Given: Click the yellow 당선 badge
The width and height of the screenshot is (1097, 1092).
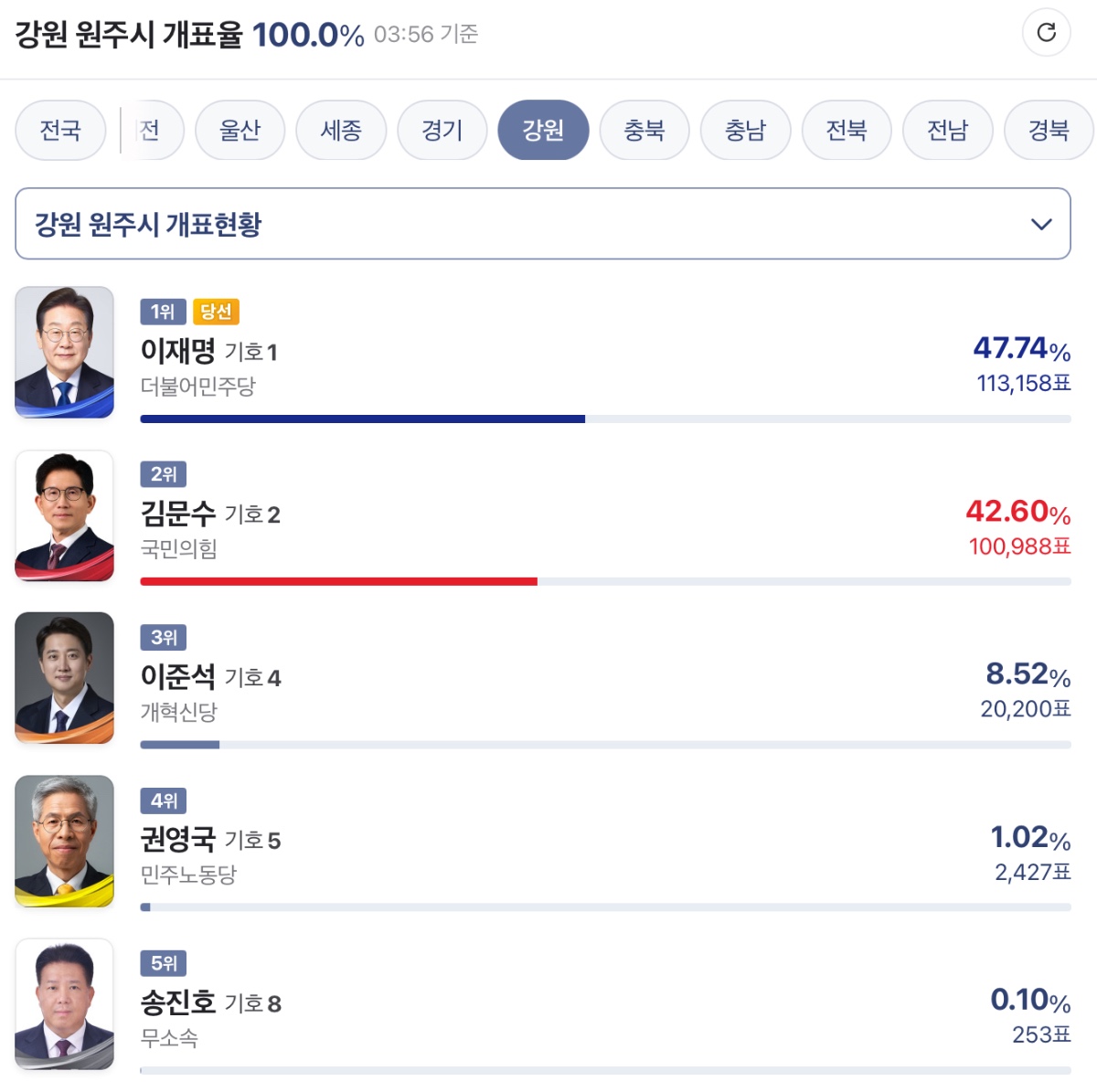Looking at the screenshot, I should pyautogui.click(x=216, y=312).
